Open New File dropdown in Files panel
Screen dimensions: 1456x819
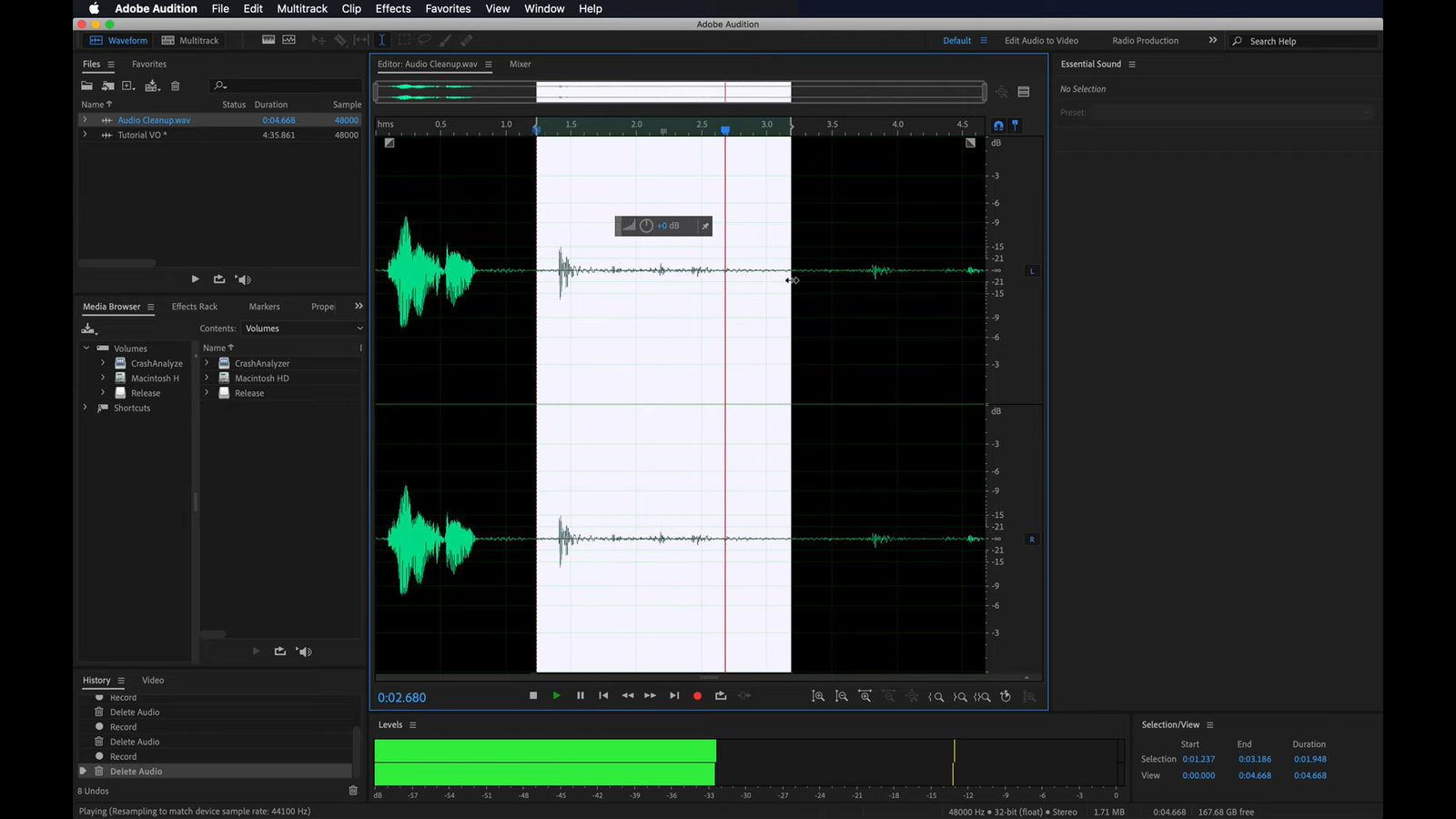point(128,86)
